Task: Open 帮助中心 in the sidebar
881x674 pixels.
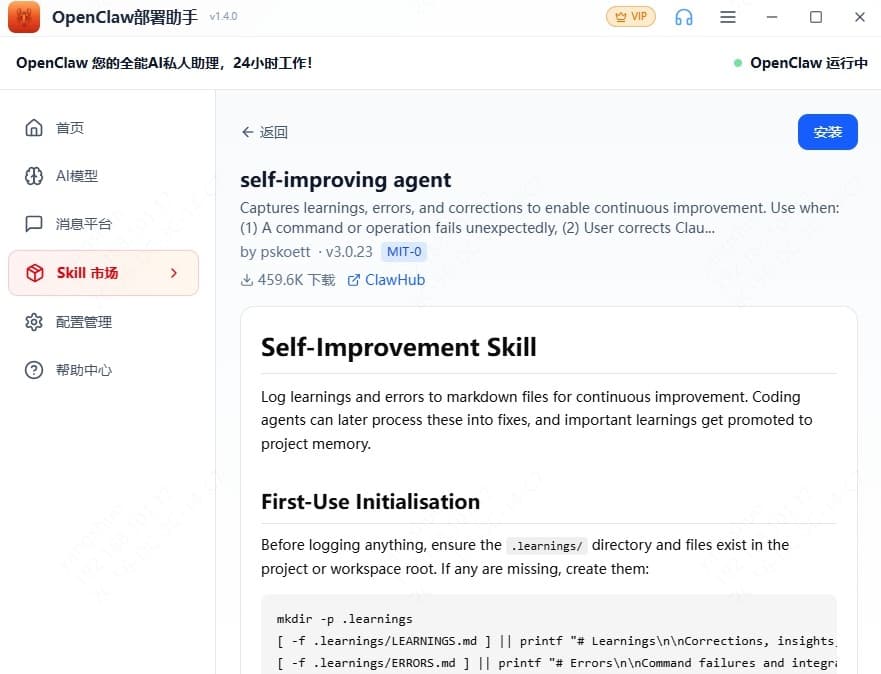Action: 103,370
